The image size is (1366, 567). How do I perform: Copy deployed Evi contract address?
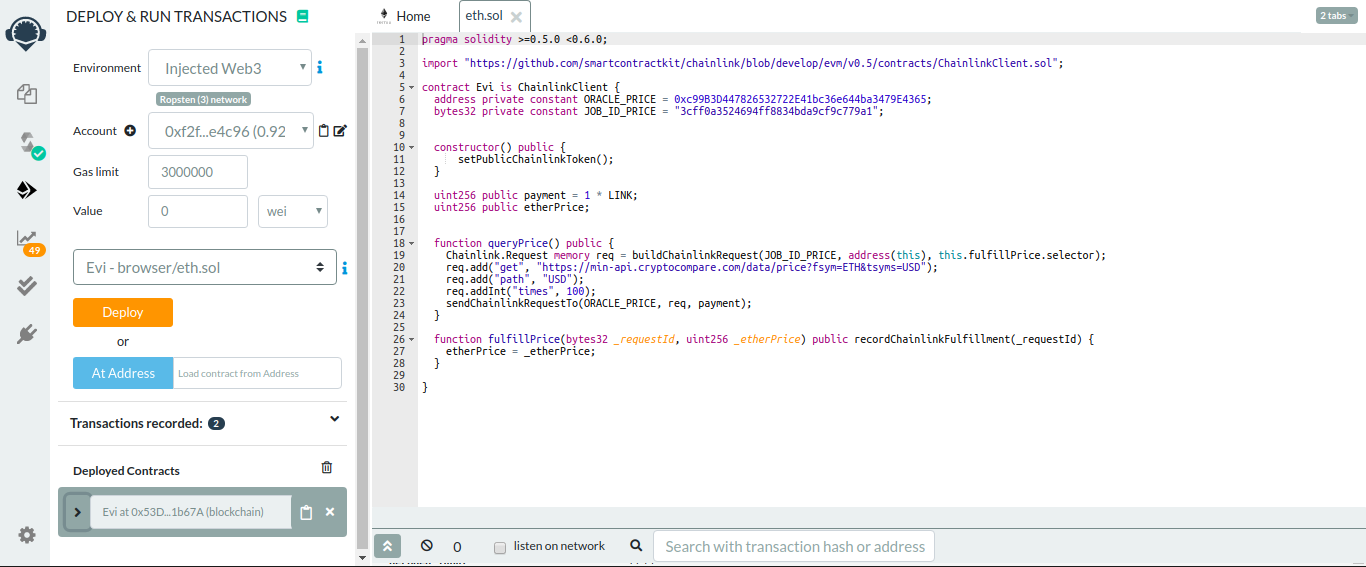point(306,512)
